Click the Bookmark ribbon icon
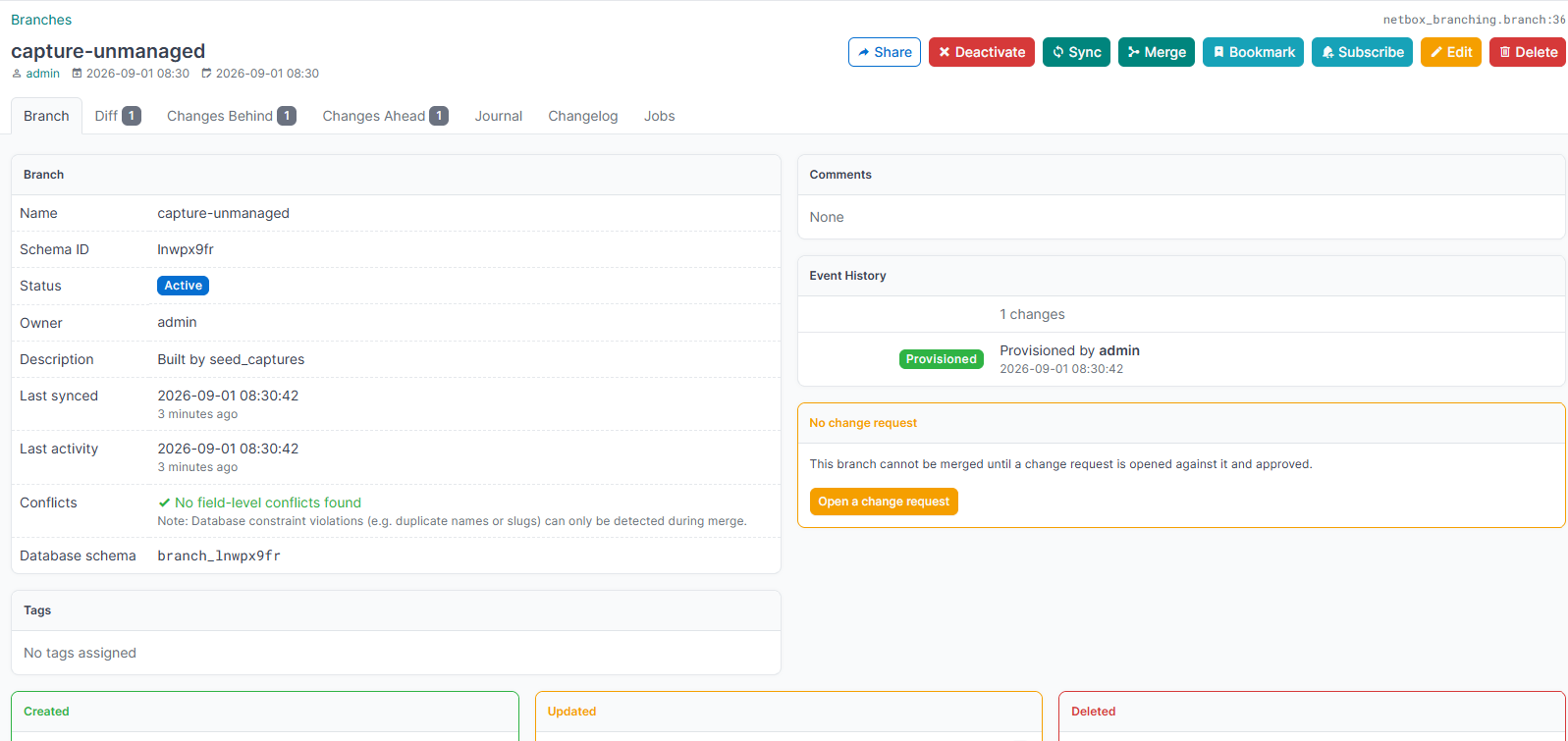The height and width of the screenshot is (741, 1568). coord(1218,52)
